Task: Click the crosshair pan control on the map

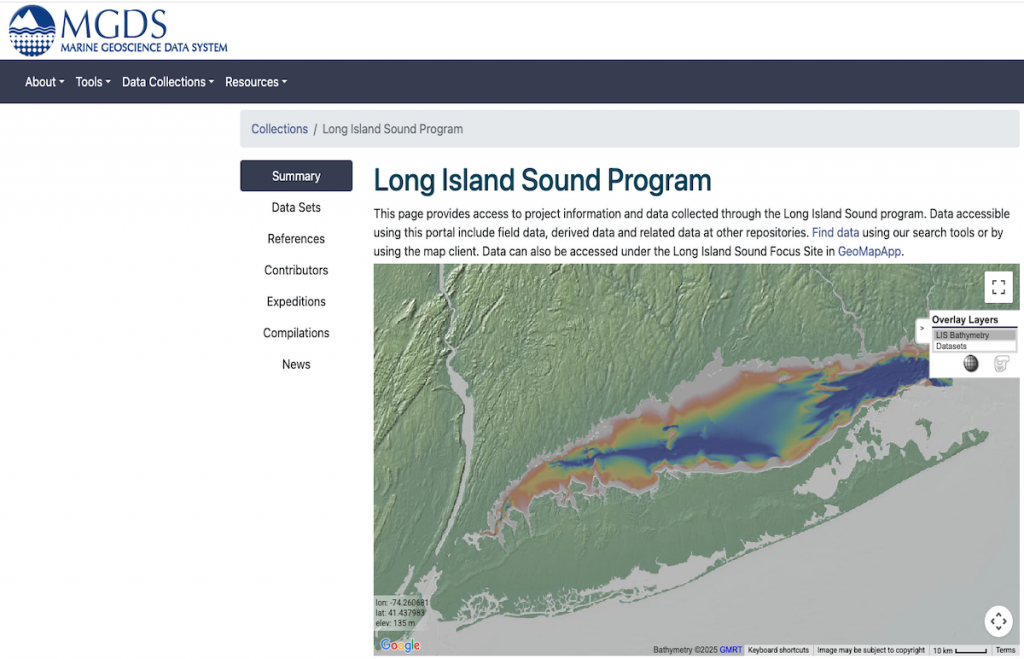Action: coord(998,621)
